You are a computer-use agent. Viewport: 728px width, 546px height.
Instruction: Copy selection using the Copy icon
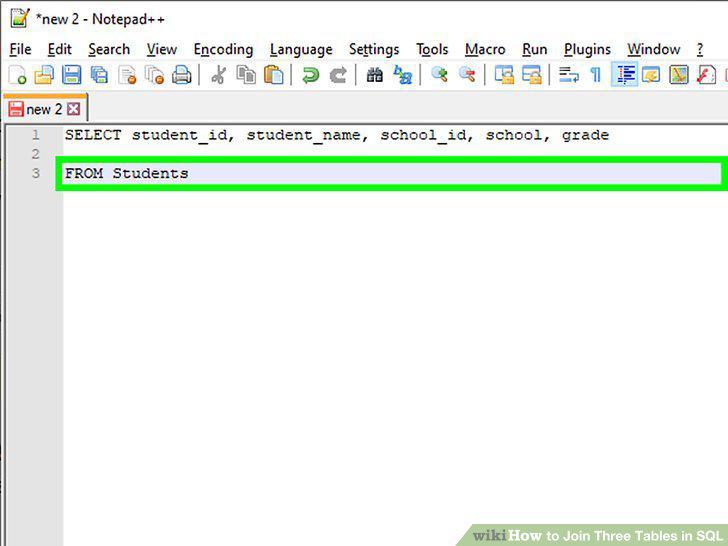pyautogui.click(x=246, y=75)
